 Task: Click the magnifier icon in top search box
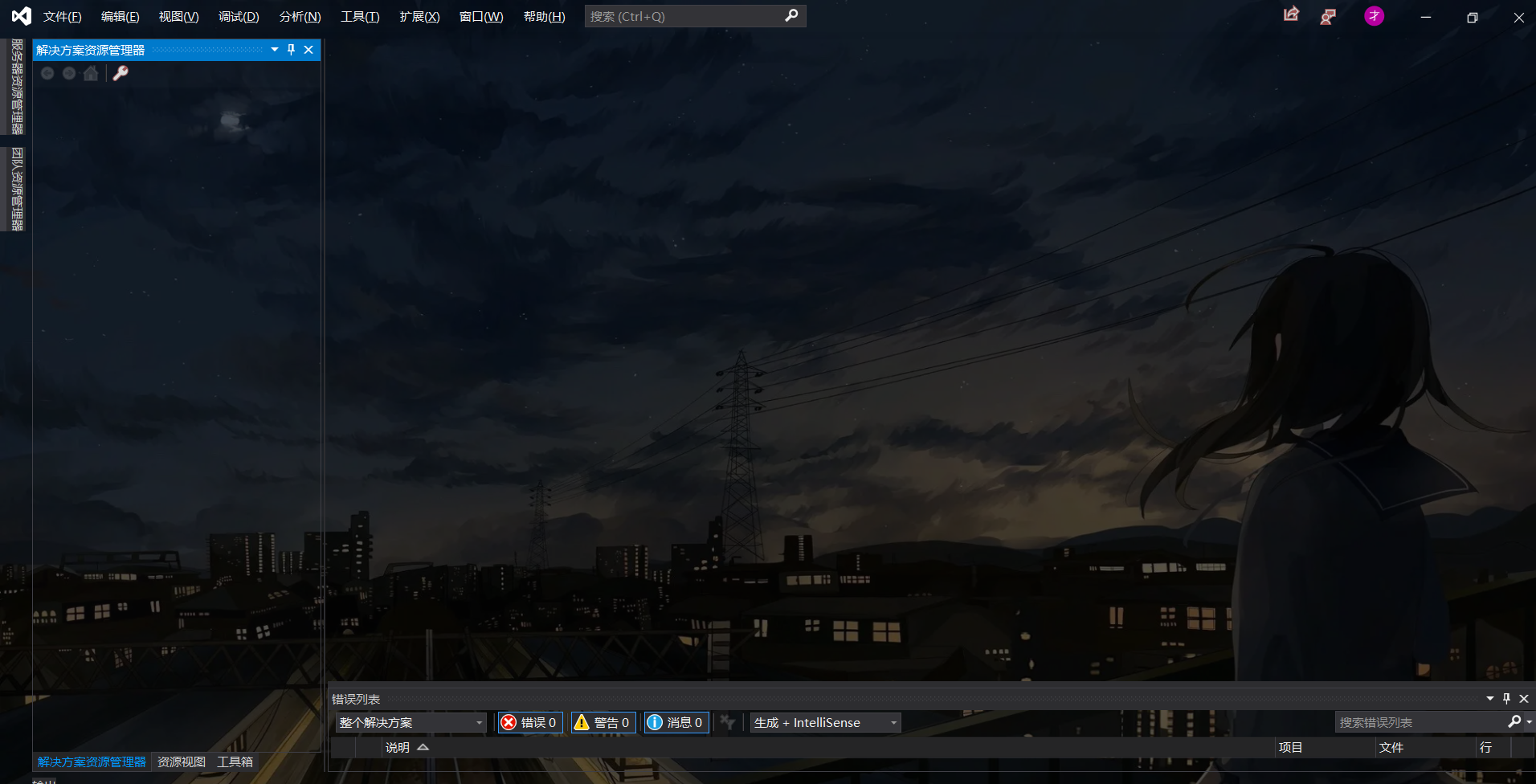tap(791, 16)
